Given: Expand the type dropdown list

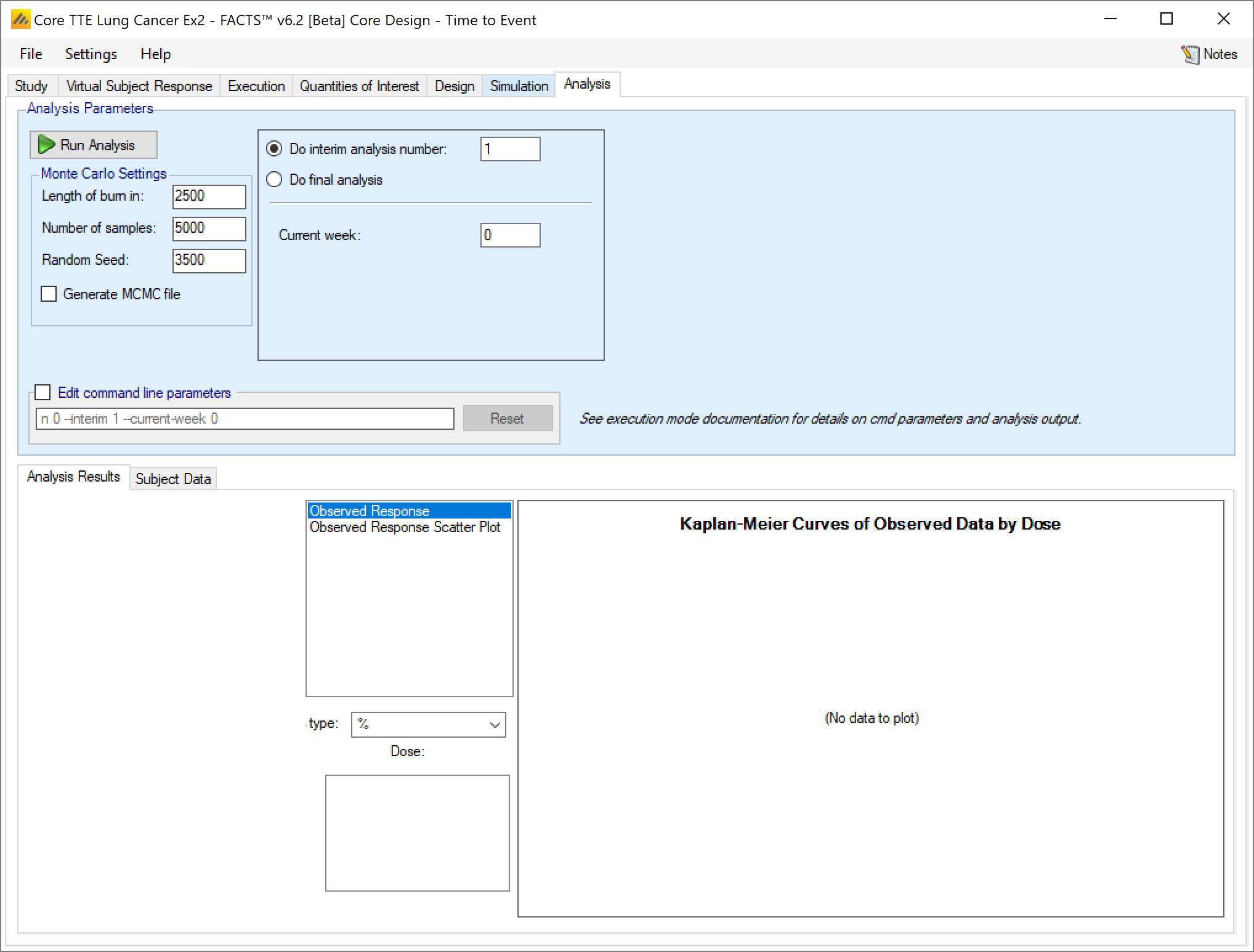Looking at the screenshot, I should click(494, 725).
